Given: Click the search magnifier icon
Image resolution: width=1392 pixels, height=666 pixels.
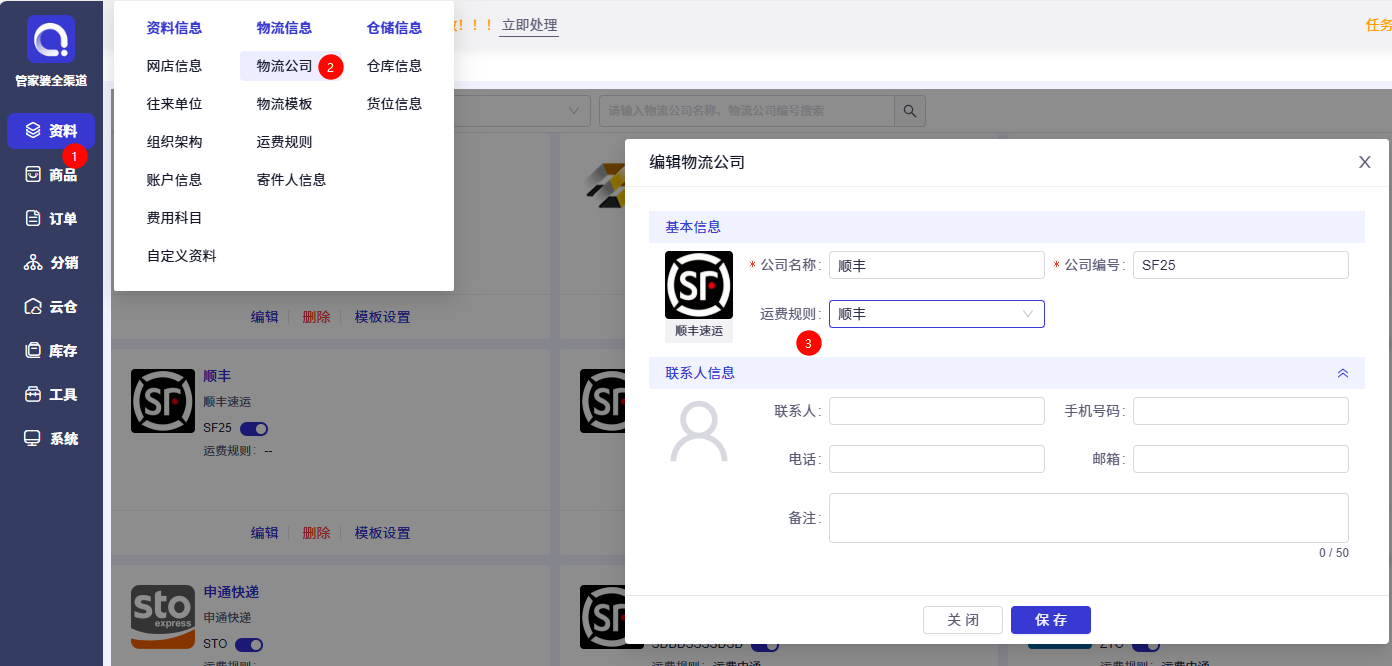Looking at the screenshot, I should (x=910, y=111).
